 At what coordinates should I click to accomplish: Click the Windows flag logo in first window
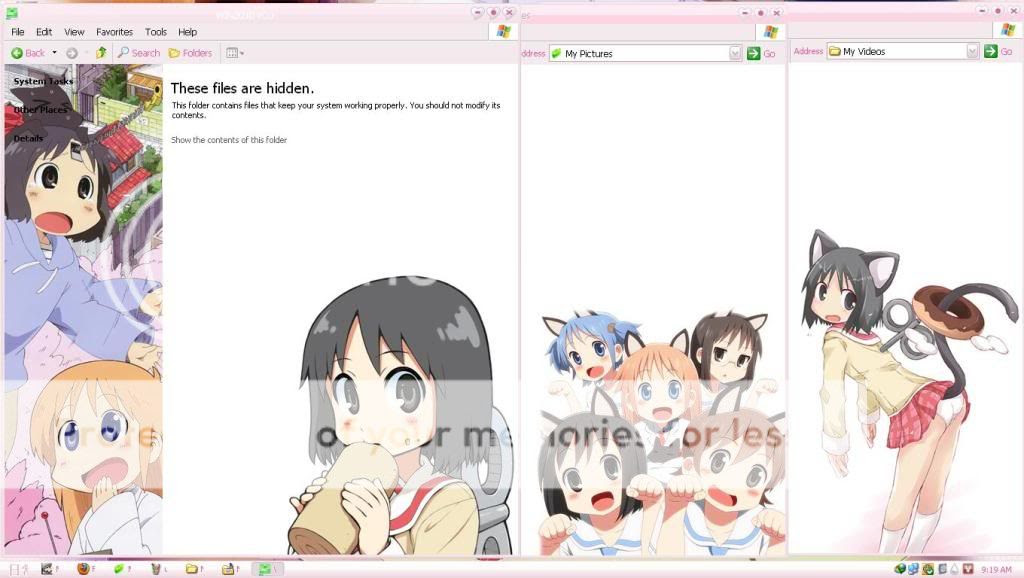click(x=503, y=31)
